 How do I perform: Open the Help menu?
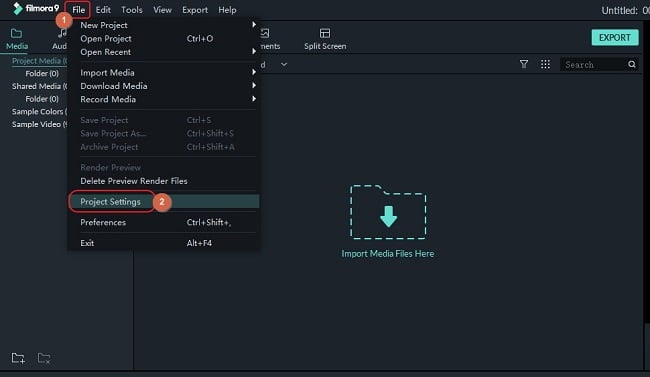(x=227, y=10)
